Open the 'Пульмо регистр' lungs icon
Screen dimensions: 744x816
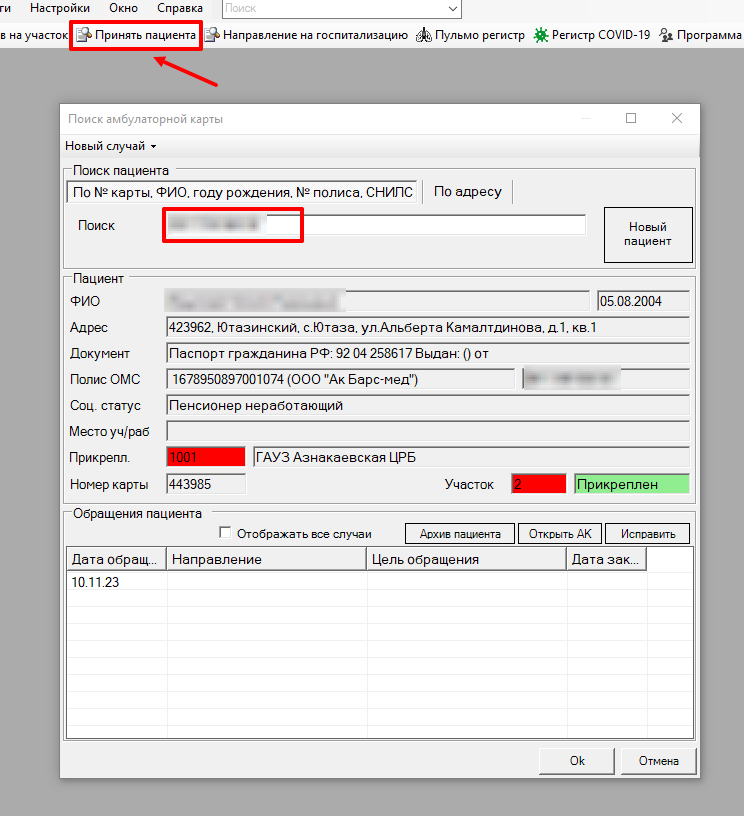(423, 36)
